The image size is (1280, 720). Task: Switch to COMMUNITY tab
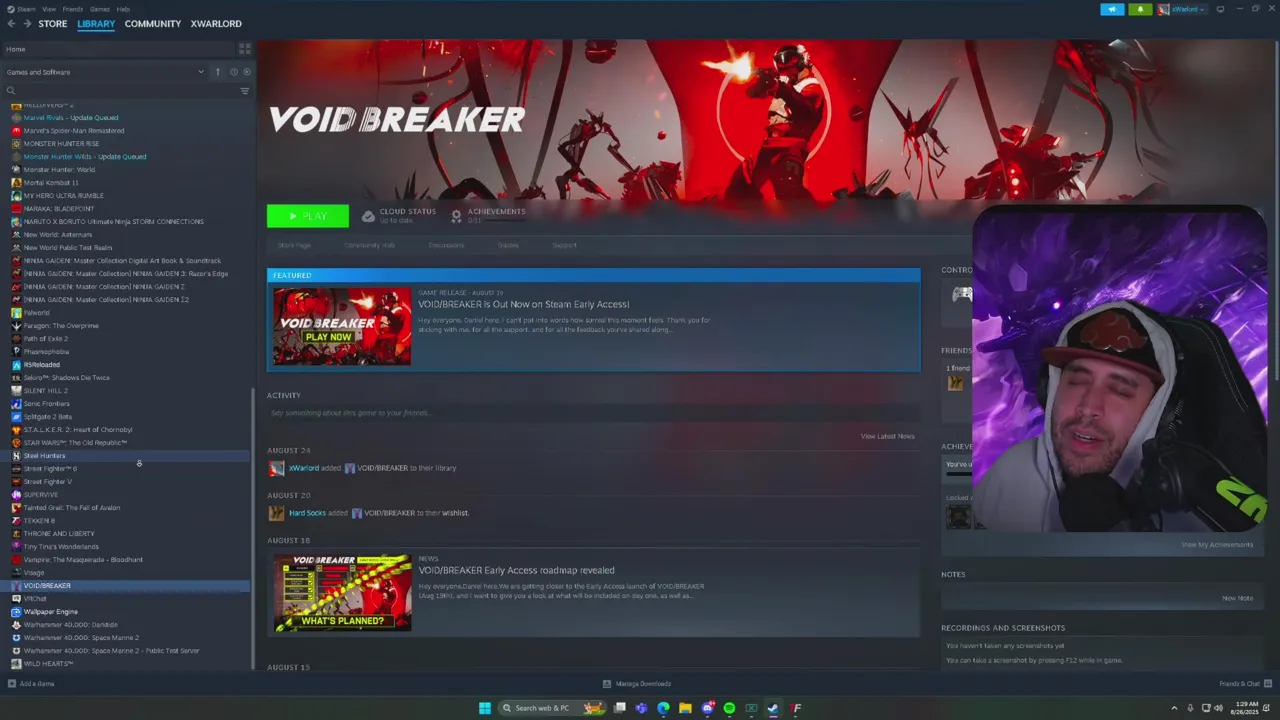(x=153, y=23)
